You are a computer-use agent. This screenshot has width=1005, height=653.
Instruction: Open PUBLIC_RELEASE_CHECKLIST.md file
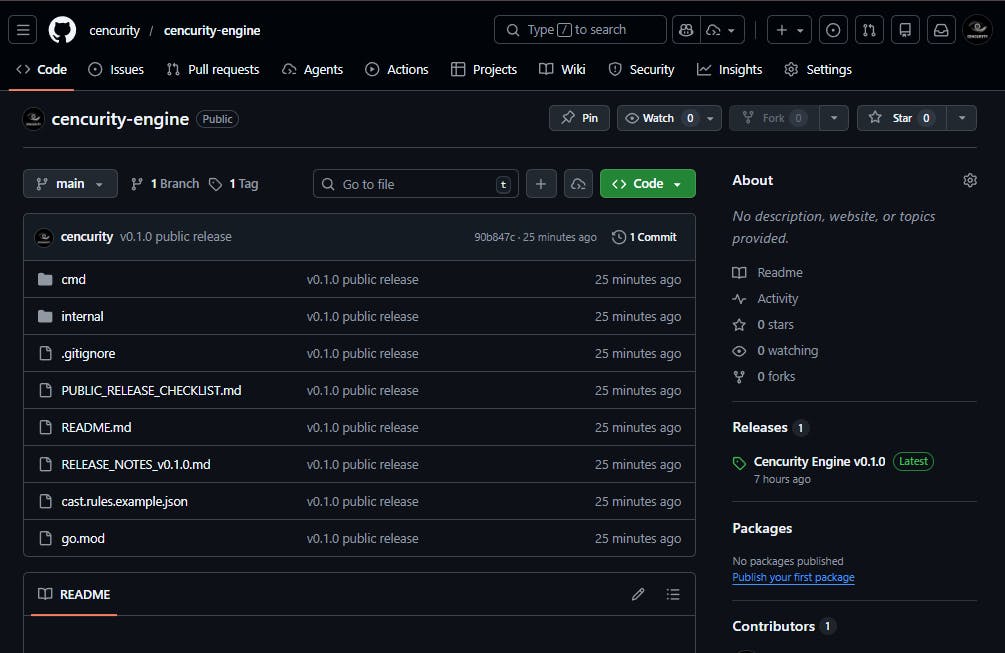click(x=151, y=391)
